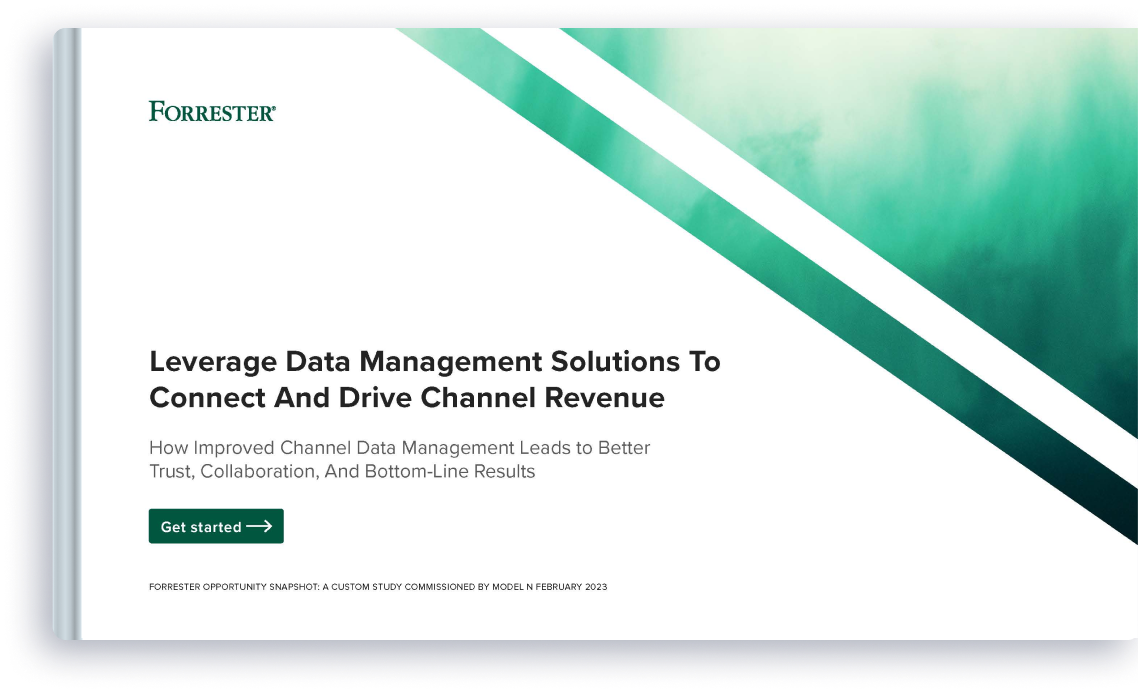This screenshot has height=692, width=1138.
Task: Click the 'Get started' text label
Action: coord(201,527)
